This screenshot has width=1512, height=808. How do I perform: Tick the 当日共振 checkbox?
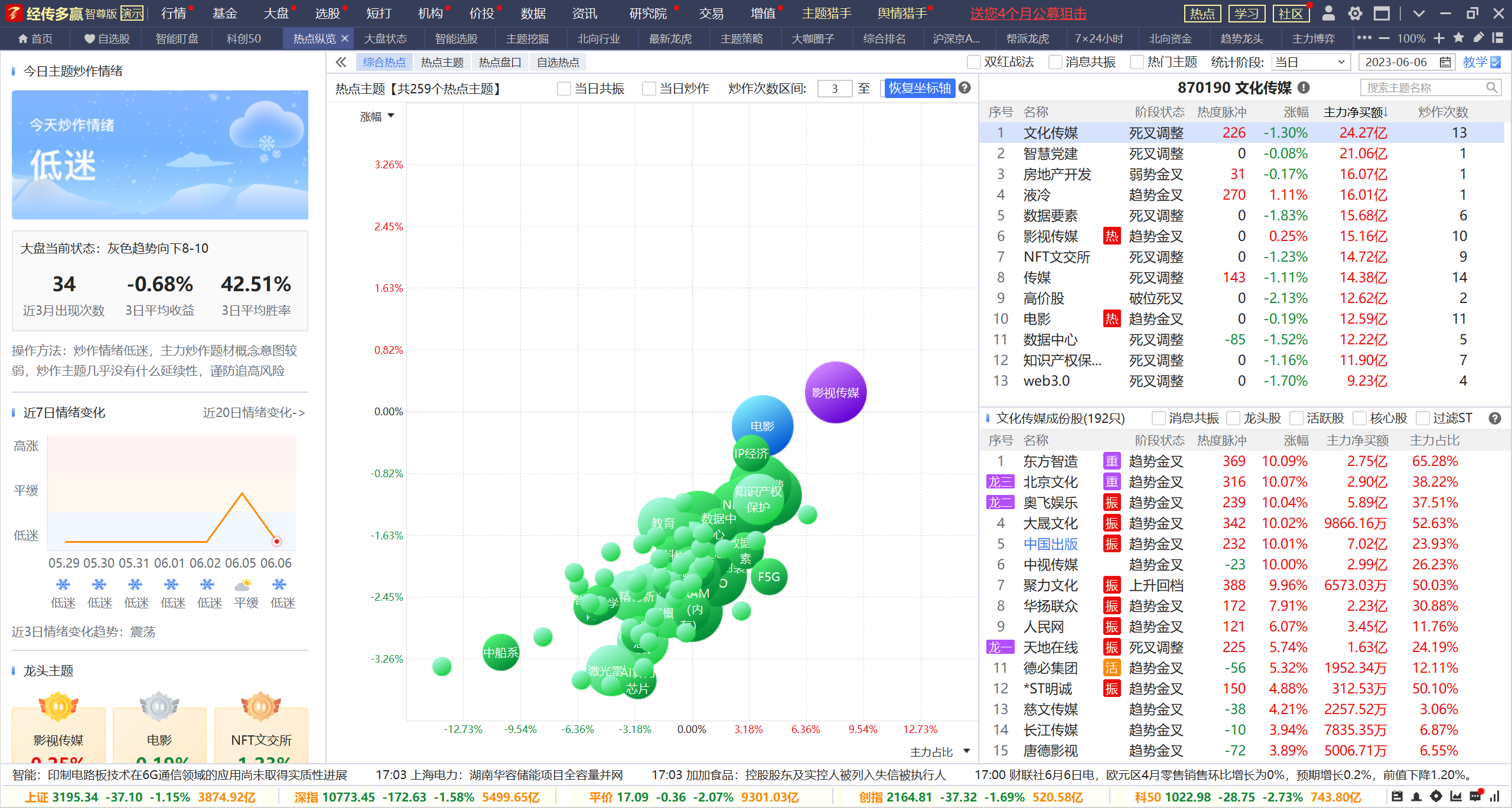564,89
